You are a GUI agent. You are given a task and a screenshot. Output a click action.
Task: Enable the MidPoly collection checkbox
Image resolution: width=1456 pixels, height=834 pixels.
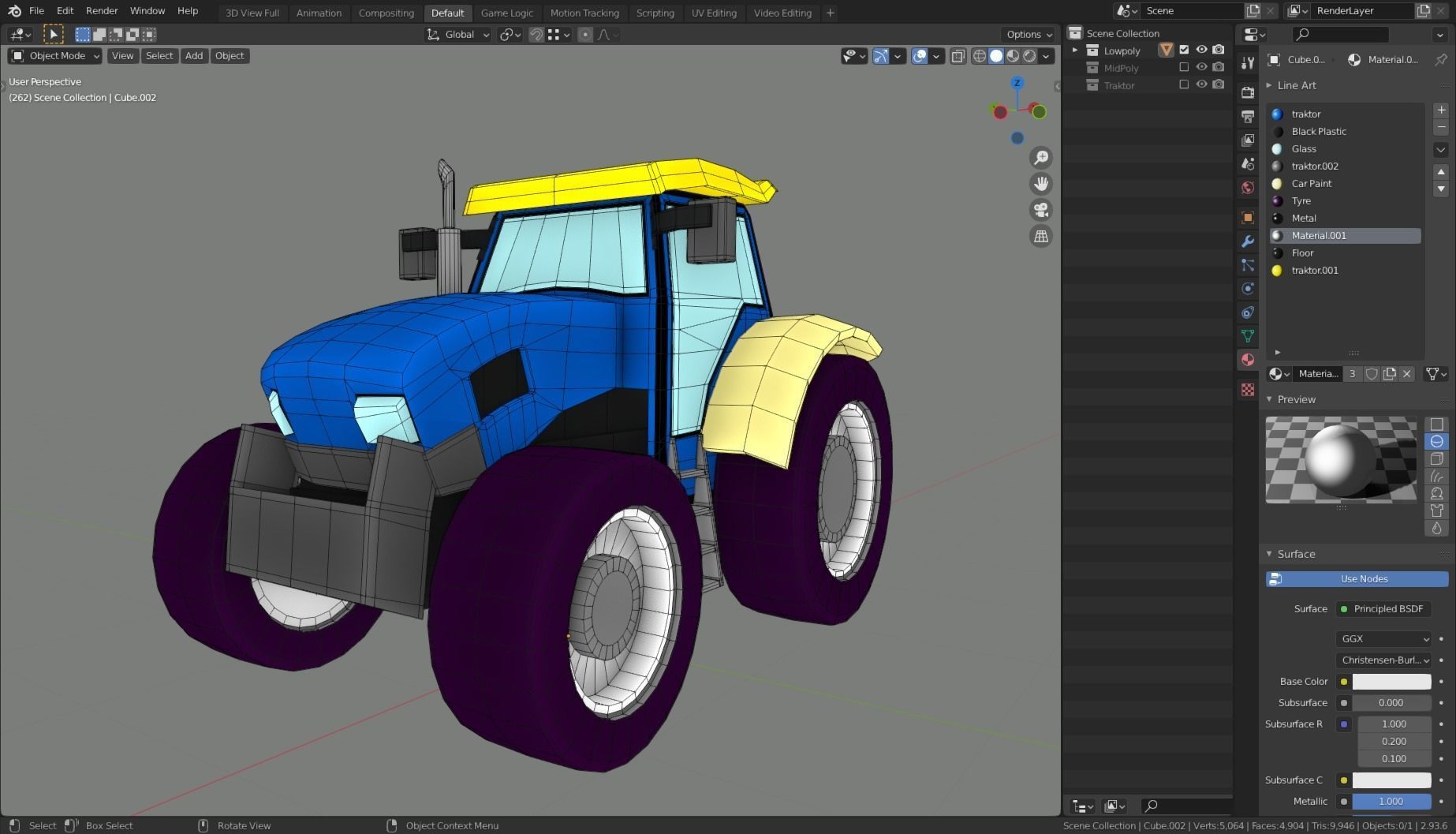click(x=1184, y=67)
